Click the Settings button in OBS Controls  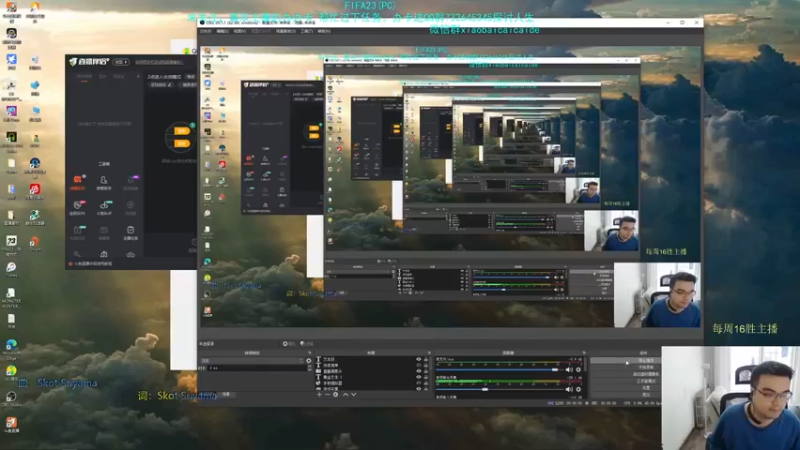(626, 388)
